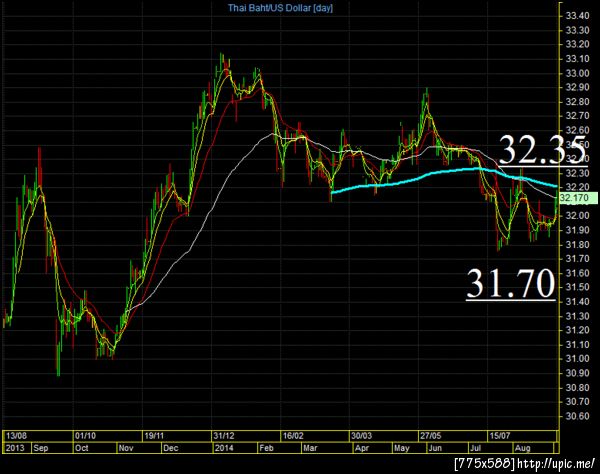Select the Sep month label
The height and width of the screenshot is (474, 600).
(41, 448)
